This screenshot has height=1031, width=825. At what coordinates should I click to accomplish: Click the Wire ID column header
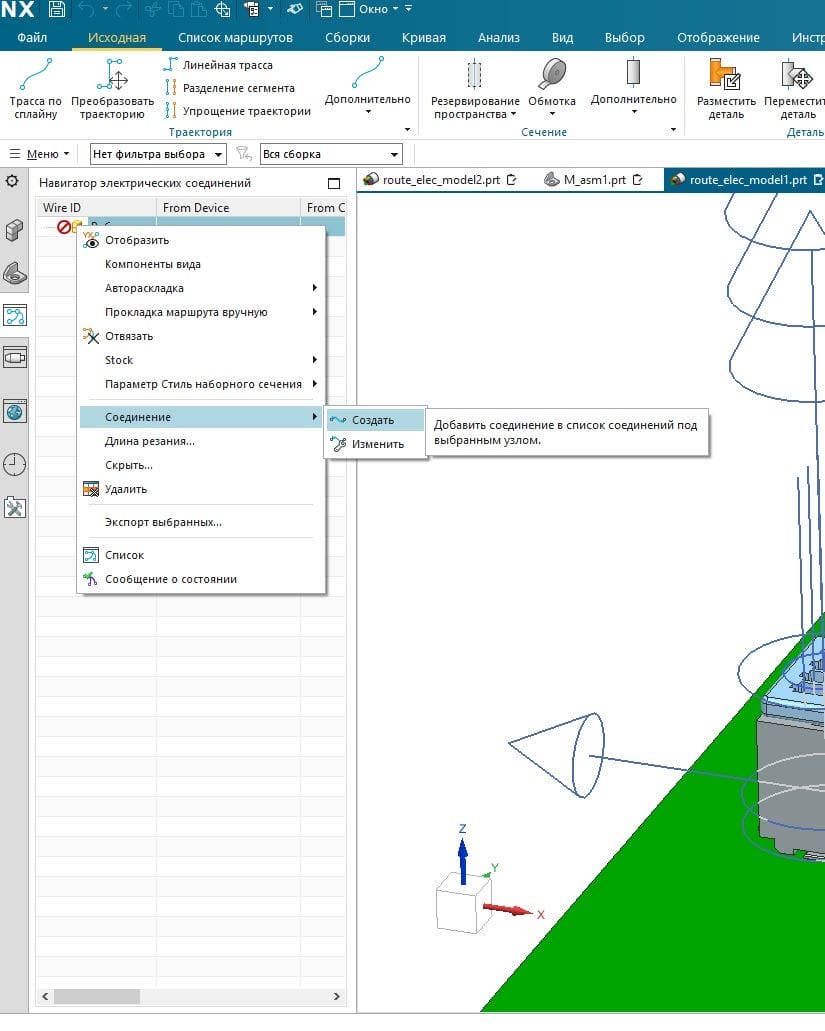coord(97,208)
